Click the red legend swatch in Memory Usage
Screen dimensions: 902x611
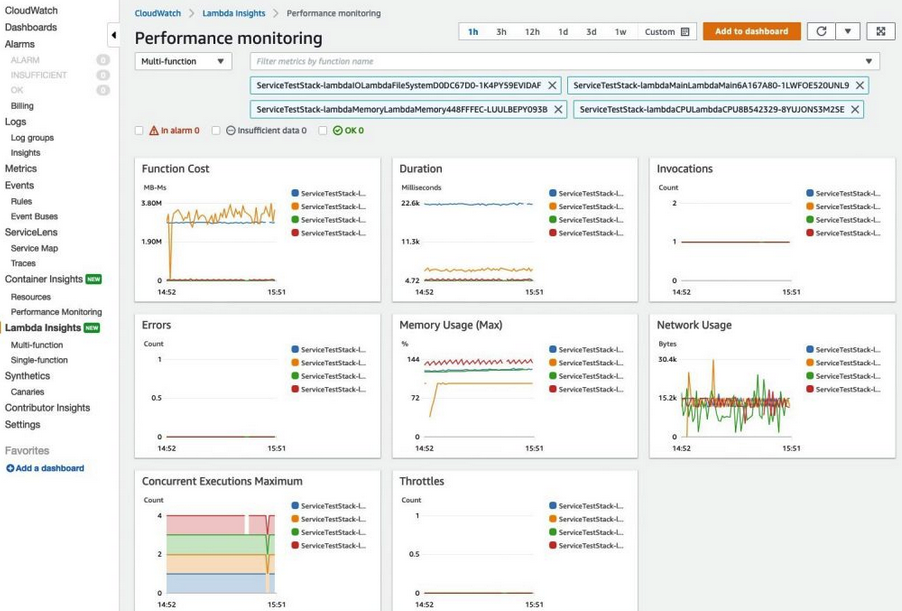click(x=553, y=389)
